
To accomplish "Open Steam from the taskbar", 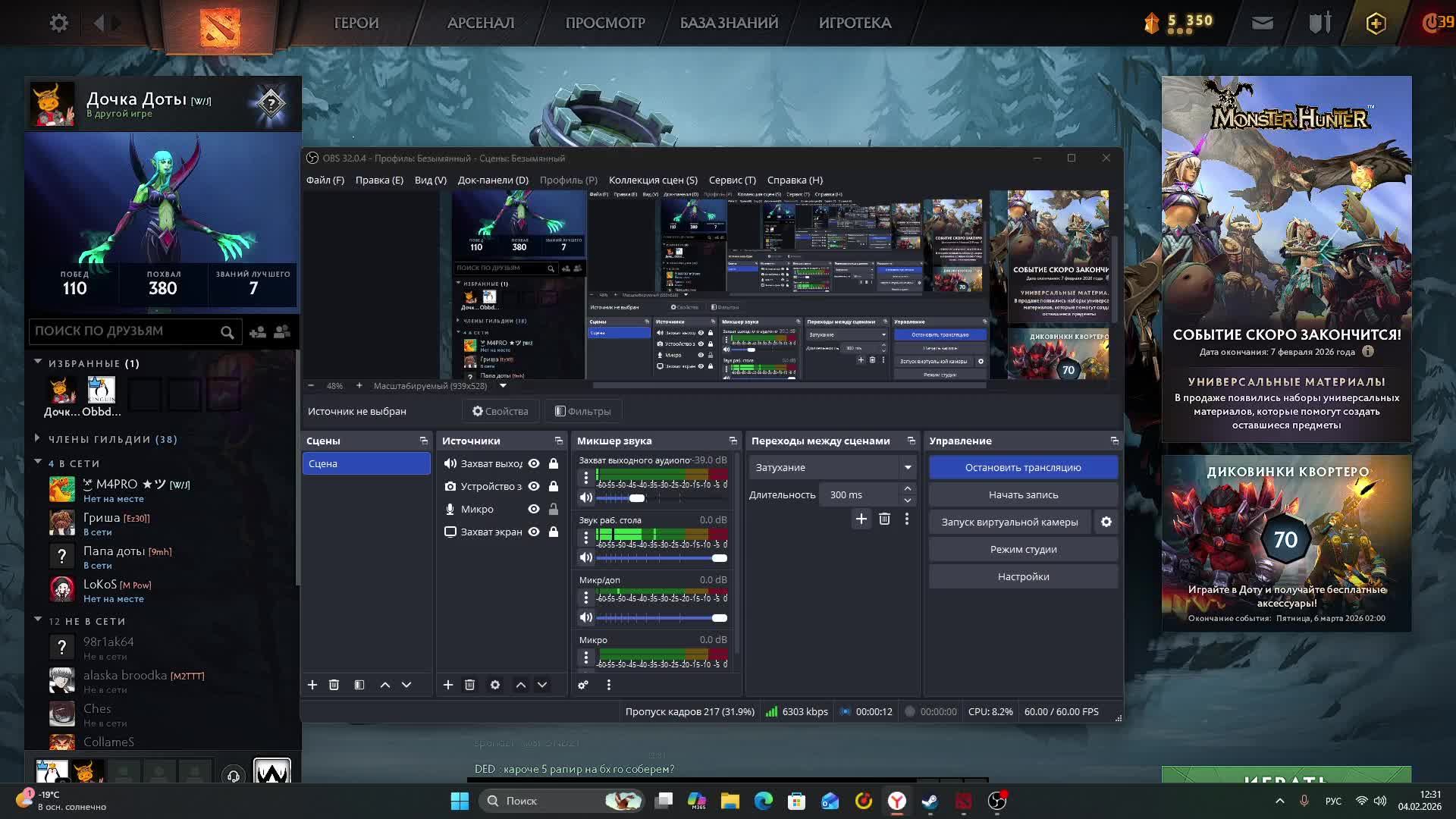I will click(x=930, y=801).
